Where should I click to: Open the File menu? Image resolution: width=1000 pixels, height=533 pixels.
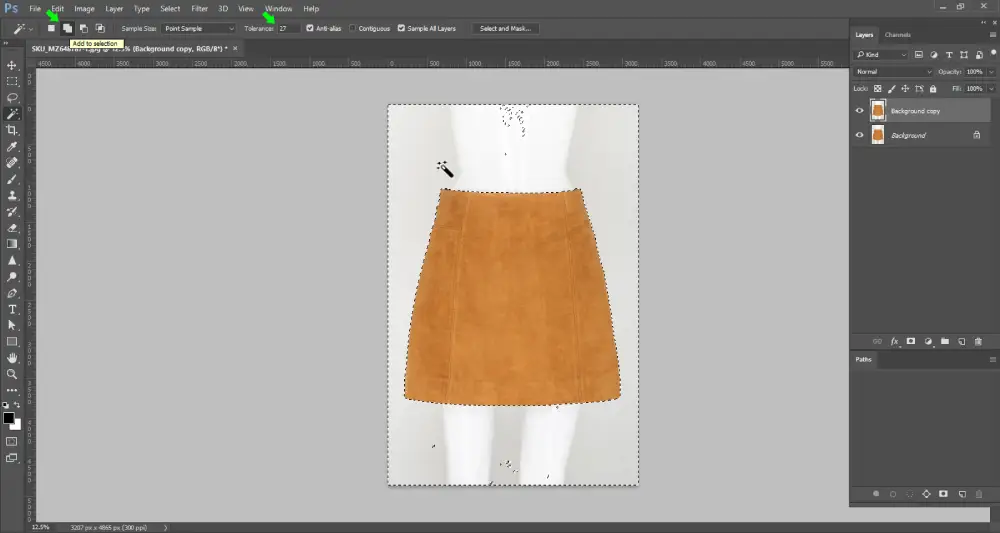point(35,9)
